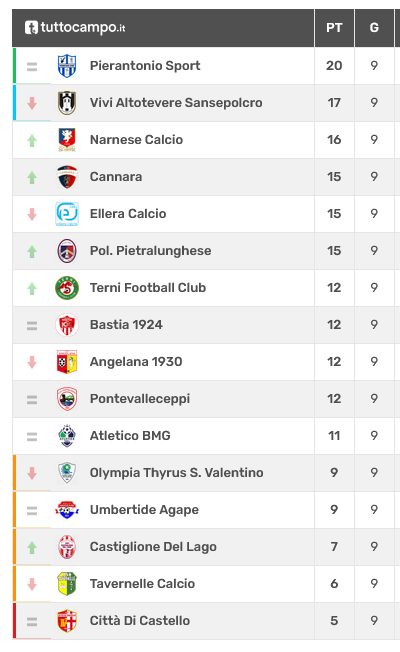This screenshot has width=400, height=652.
Task: Open Atletico BMG team link
Action: 130,436
